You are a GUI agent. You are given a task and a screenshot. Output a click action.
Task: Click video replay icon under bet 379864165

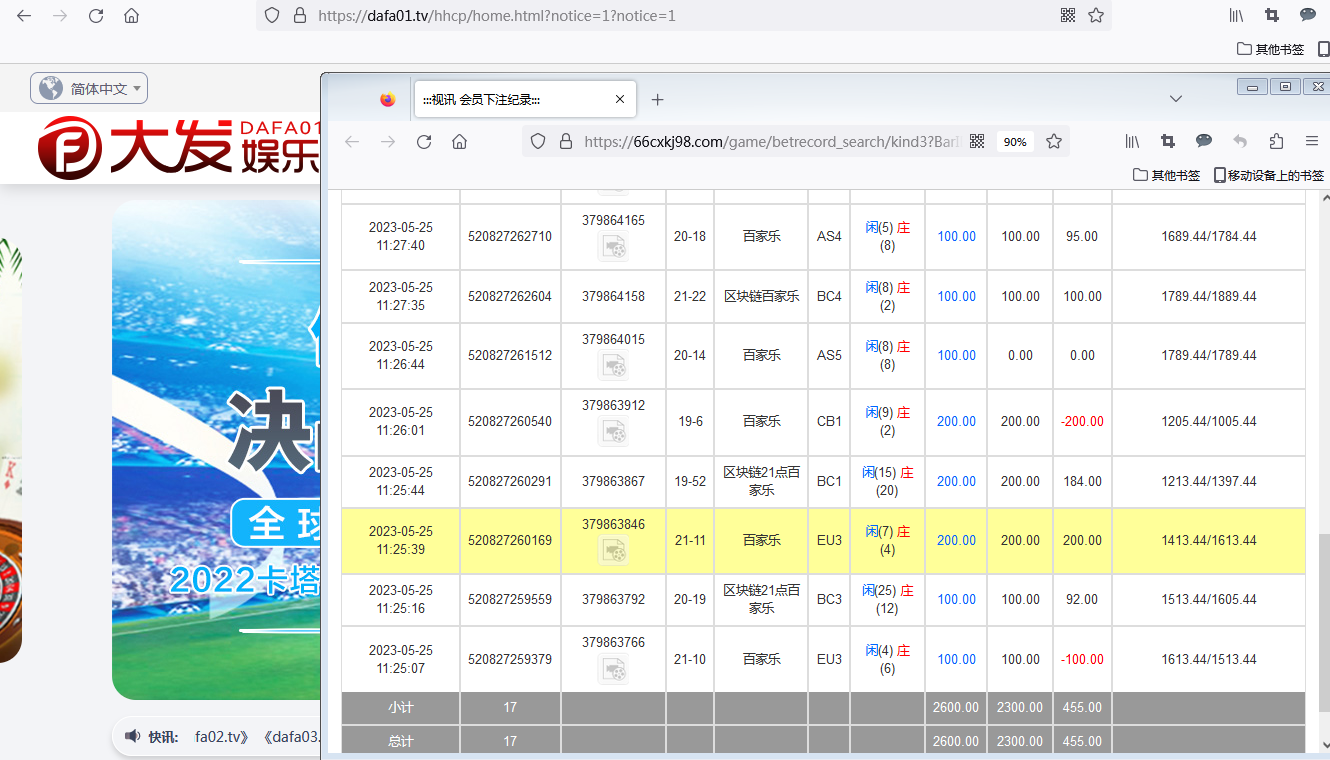613,247
